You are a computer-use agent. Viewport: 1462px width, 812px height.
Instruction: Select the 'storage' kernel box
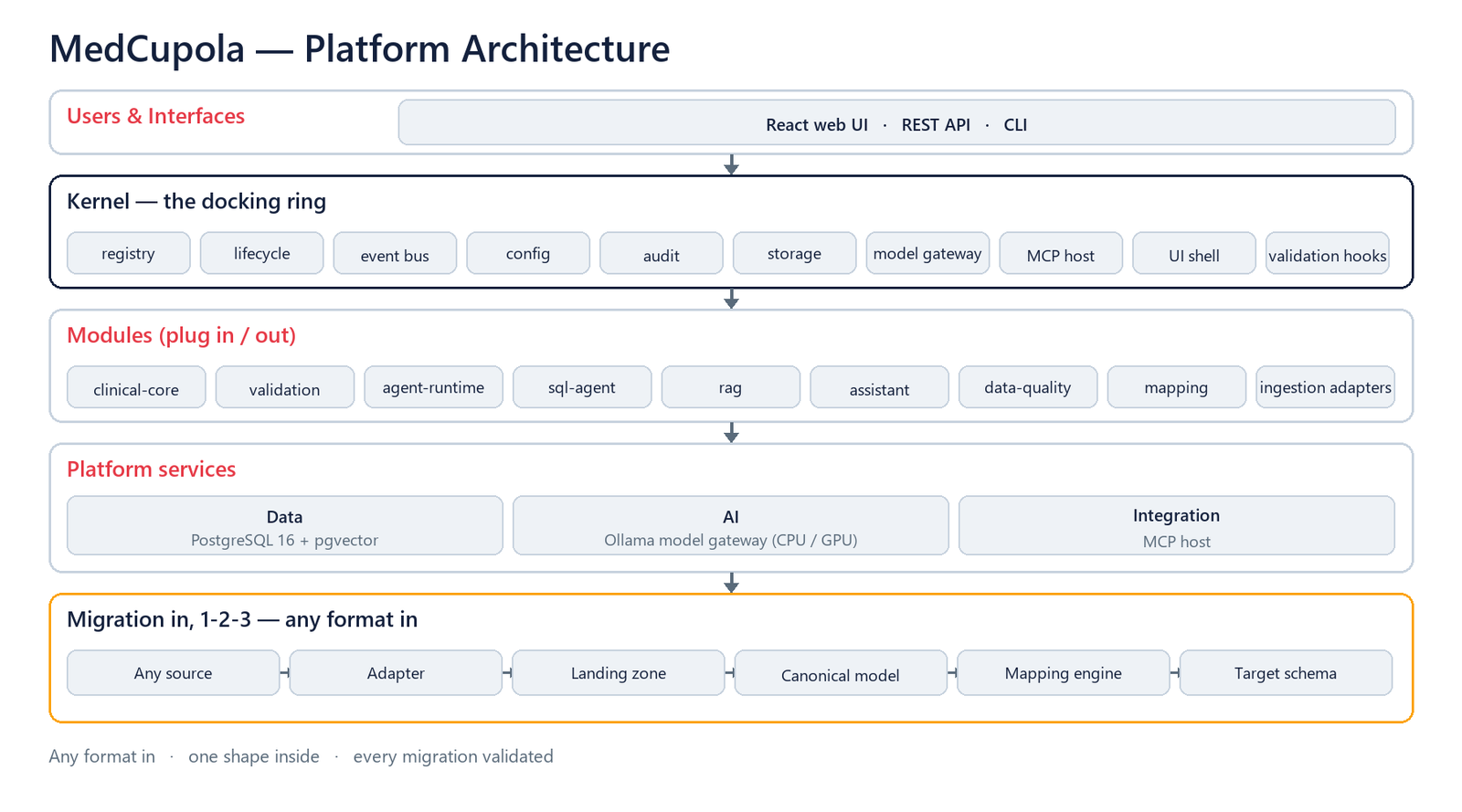click(795, 253)
